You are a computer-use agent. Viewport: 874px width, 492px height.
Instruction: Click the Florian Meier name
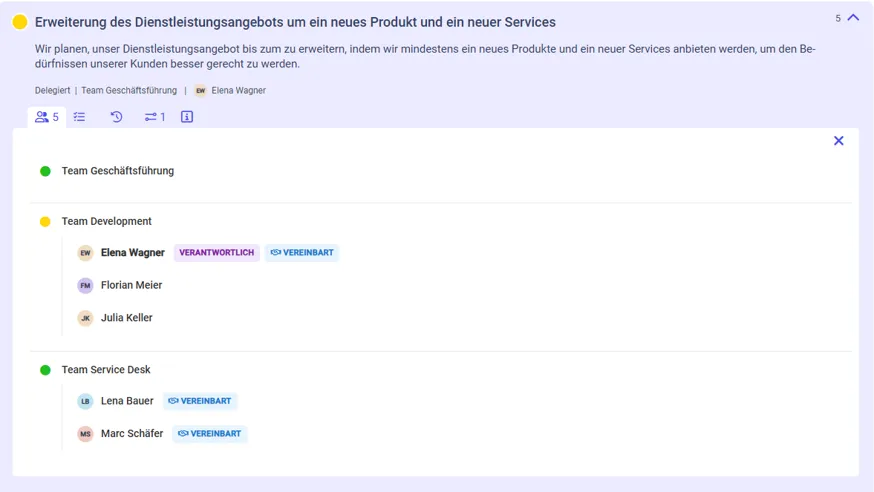tap(132, 285)
